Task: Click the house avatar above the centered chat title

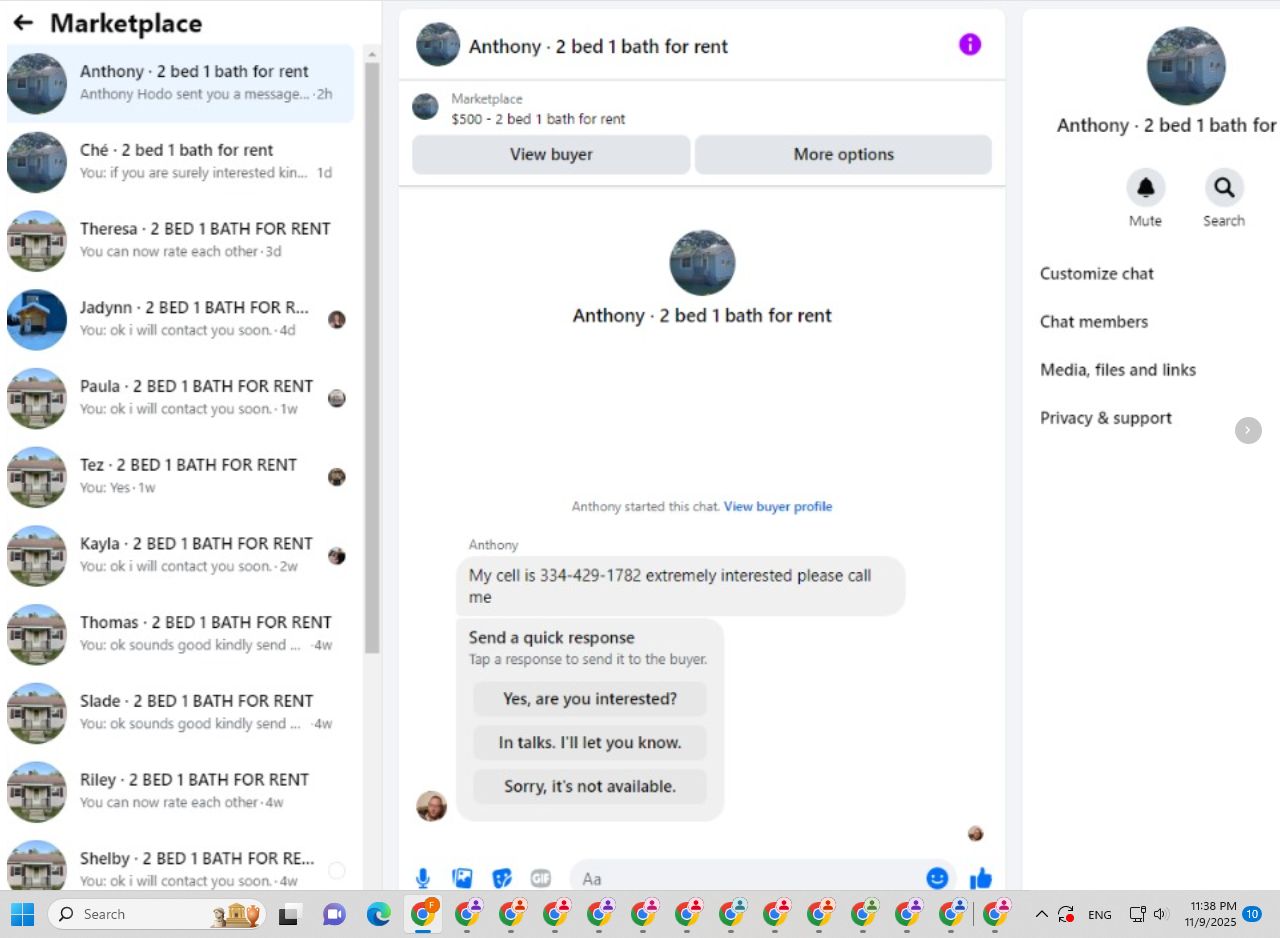Action: (702, 263)
